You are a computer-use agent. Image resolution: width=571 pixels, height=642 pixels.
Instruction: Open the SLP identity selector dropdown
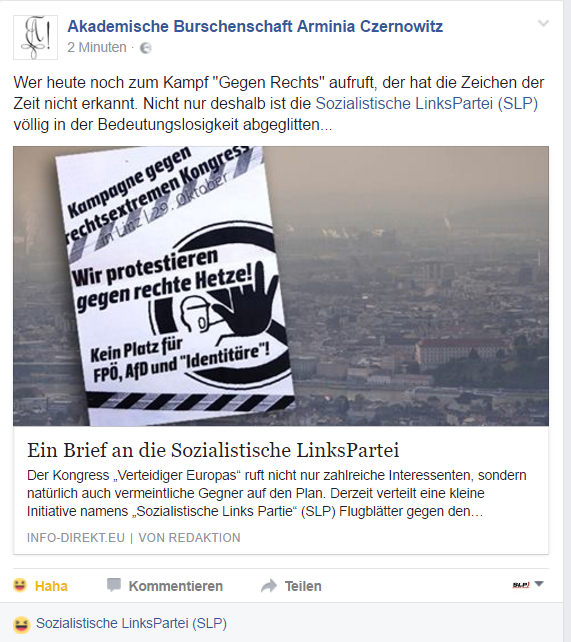[528, 585]
